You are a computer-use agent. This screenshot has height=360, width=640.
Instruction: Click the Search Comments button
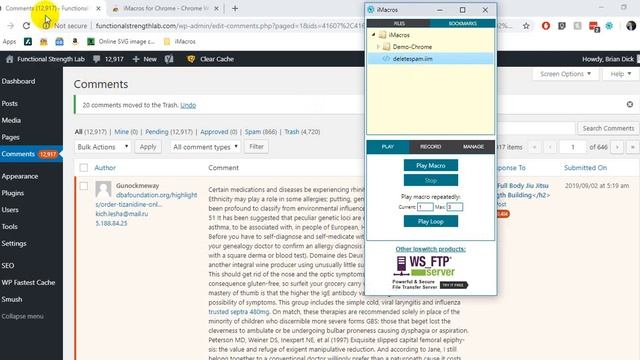tap(608, 128)
